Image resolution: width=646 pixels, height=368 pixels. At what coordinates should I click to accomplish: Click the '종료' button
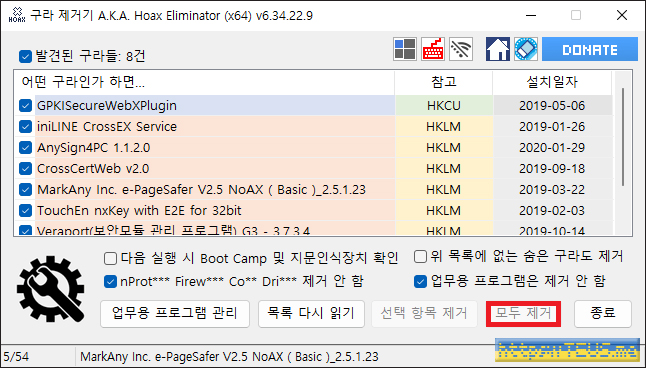(603, 314)
